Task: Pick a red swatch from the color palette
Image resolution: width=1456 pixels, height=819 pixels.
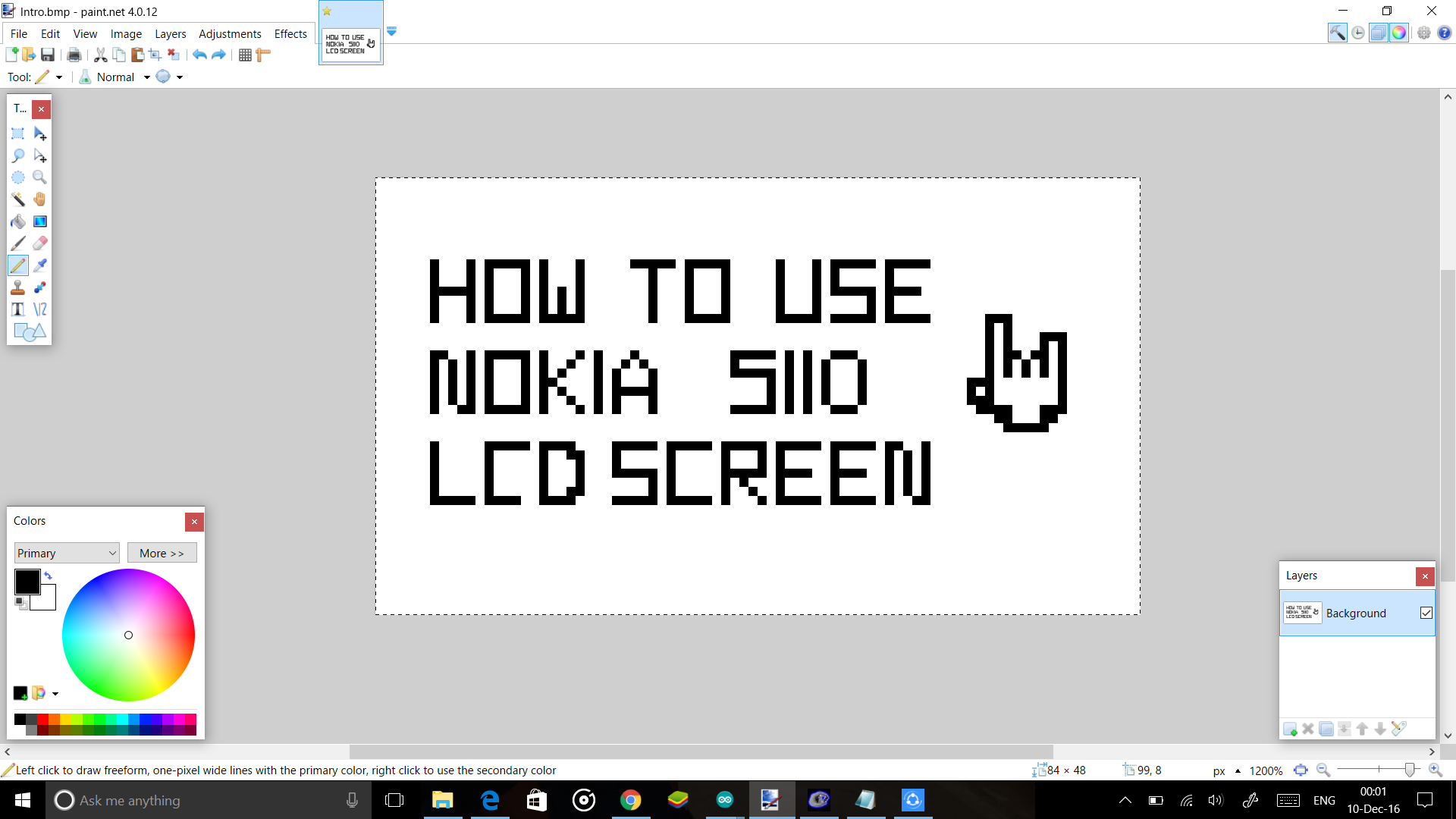Action: pyautogui.click(x=43, y=720)
